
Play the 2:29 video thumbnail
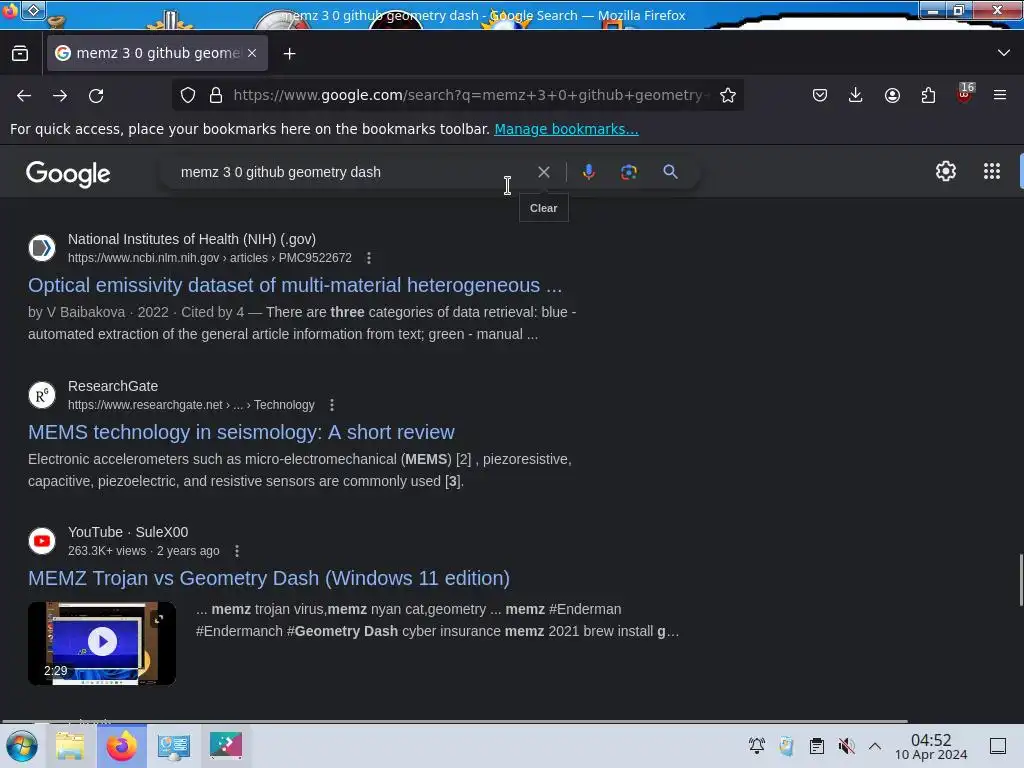(102, 643)
